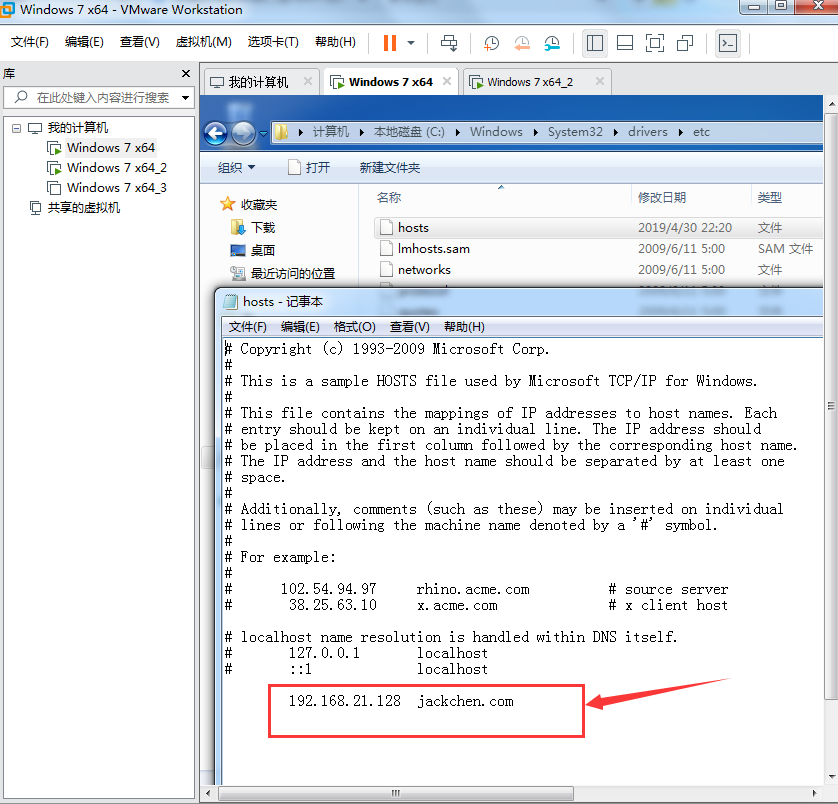Open the library search filter dropdown
The width and height of the screenshot is (838, 804).
185,98
